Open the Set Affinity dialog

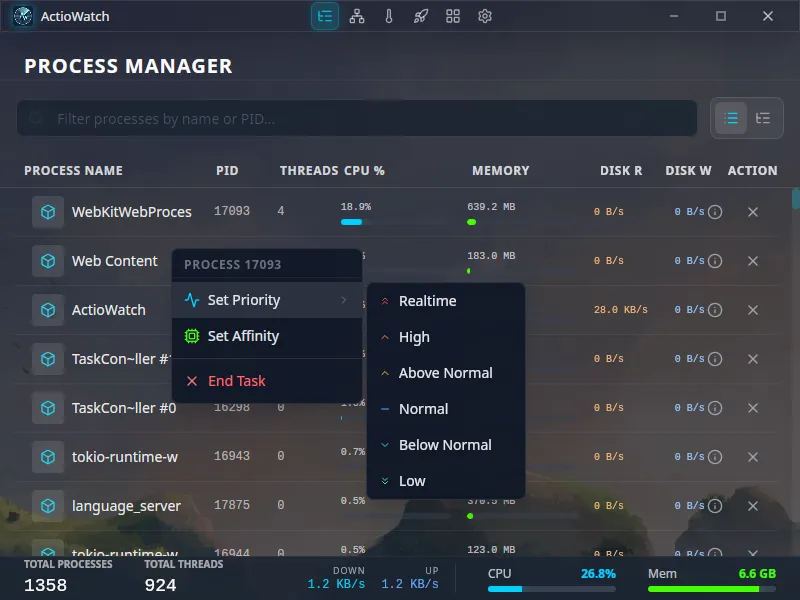click(x=243, y=338)
